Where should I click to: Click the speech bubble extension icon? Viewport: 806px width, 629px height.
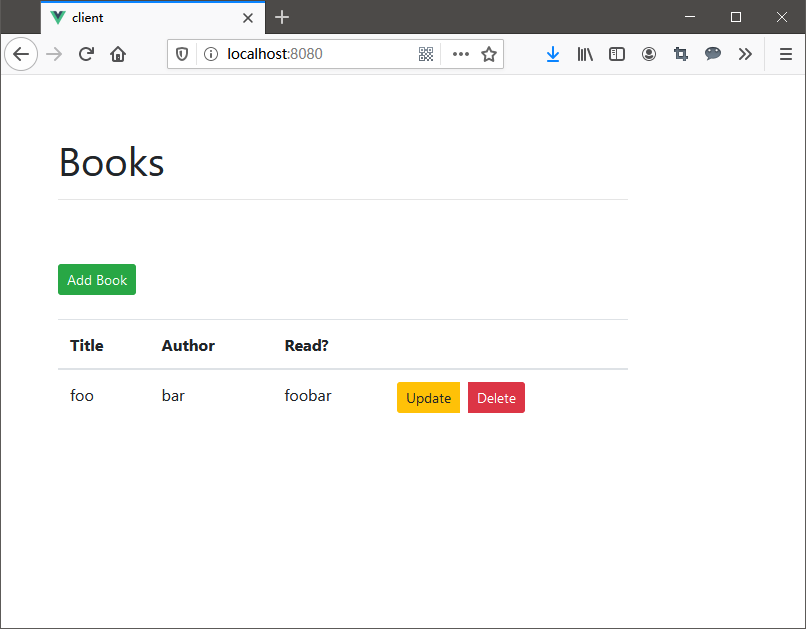pyautogui.click(x=713, y=54)
